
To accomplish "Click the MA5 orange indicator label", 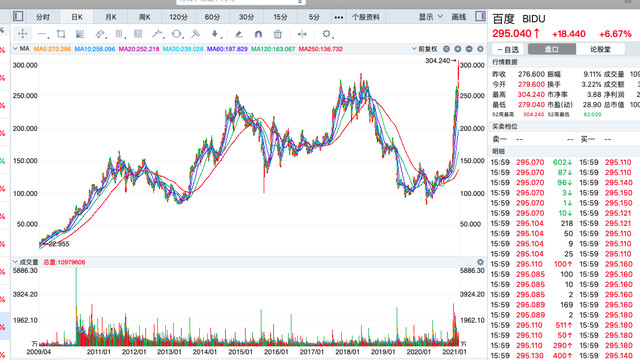I will [52, 49].
